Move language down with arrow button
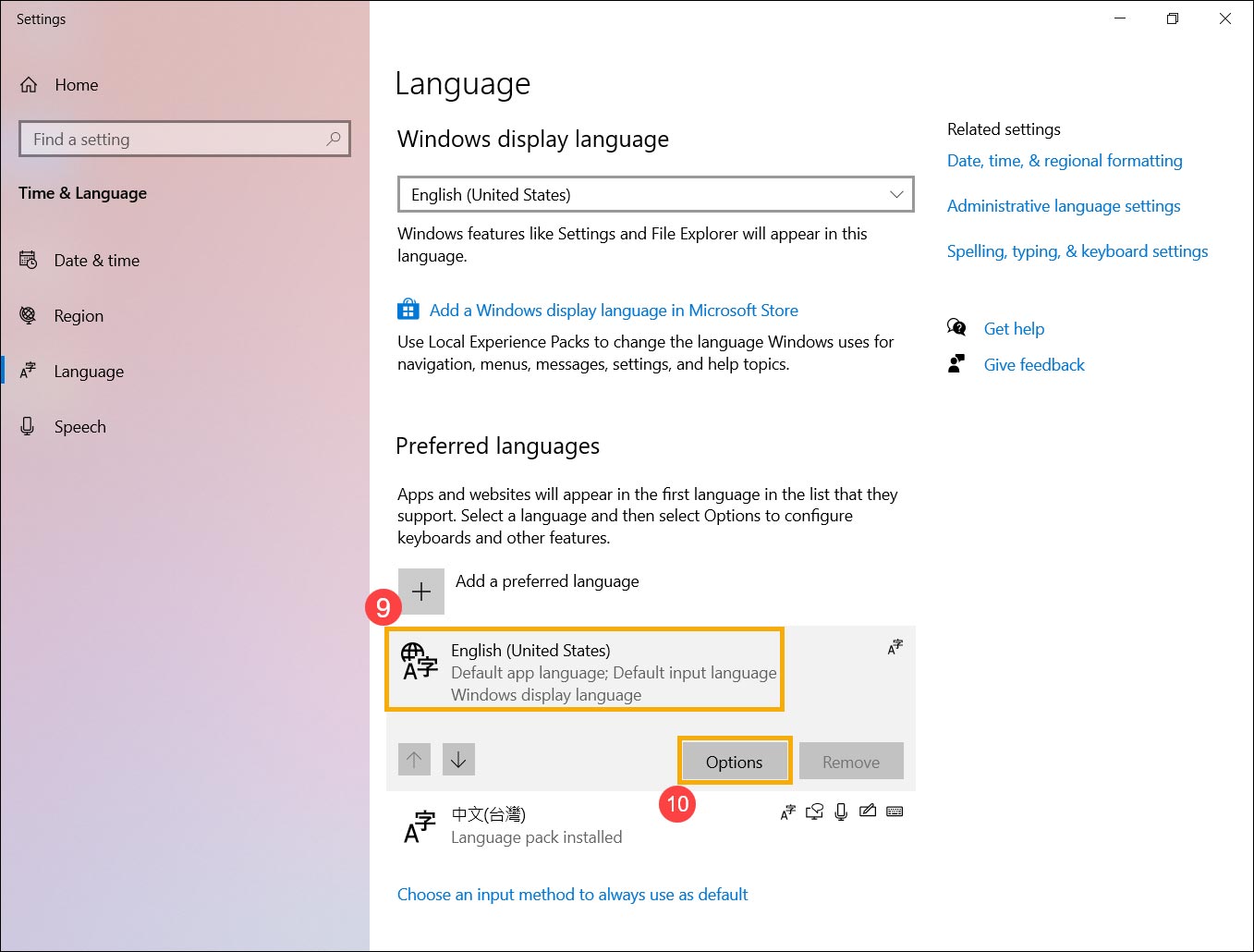Screen dimensions: 1254x952 point(458,760)
